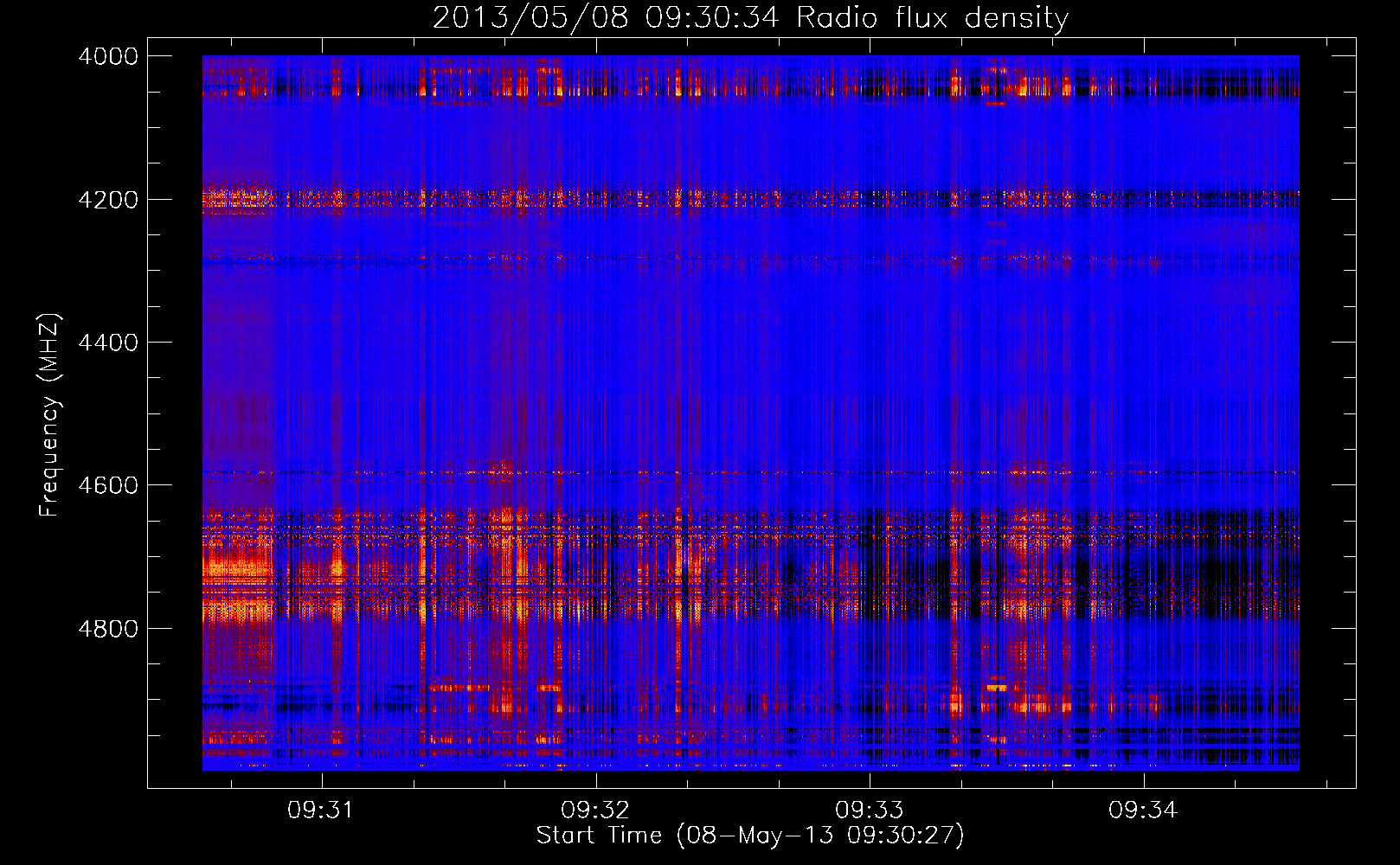Click the 09:31 time tick label
The image size is (1400, 865).
tap(321, 811)
